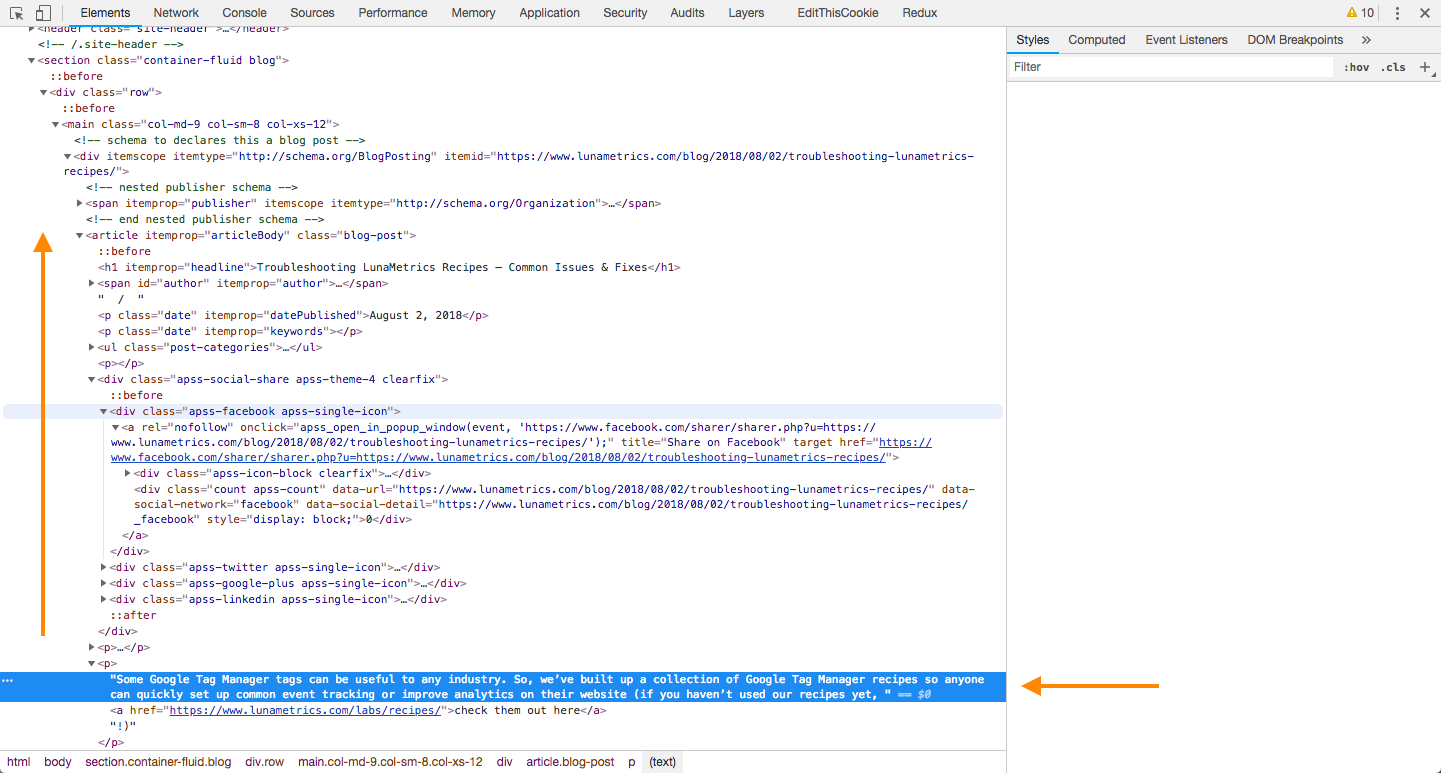The image size is (1441, 773).
Task: Switch to the Network tab
Action: click(x=176, y=13)
